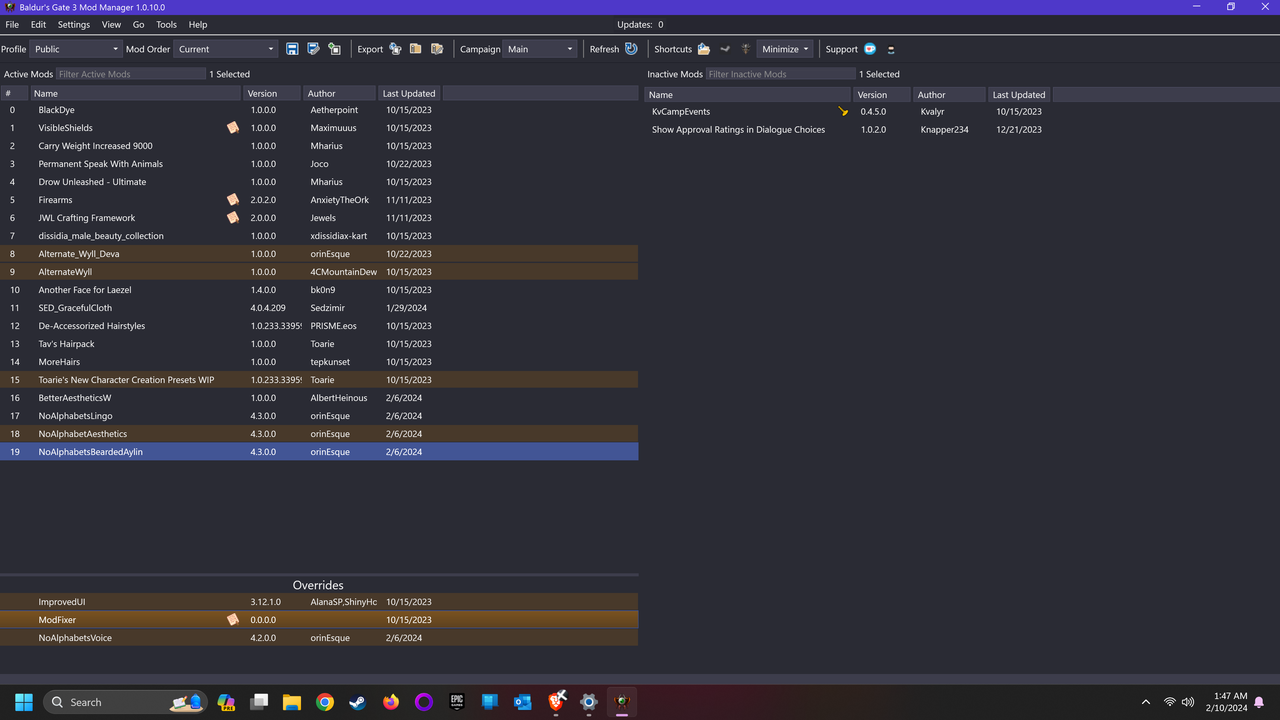Open the Shortcuts game folder icon
Image resolution: width=1280 pixels, height=720 pixels.
pos(703,48)
